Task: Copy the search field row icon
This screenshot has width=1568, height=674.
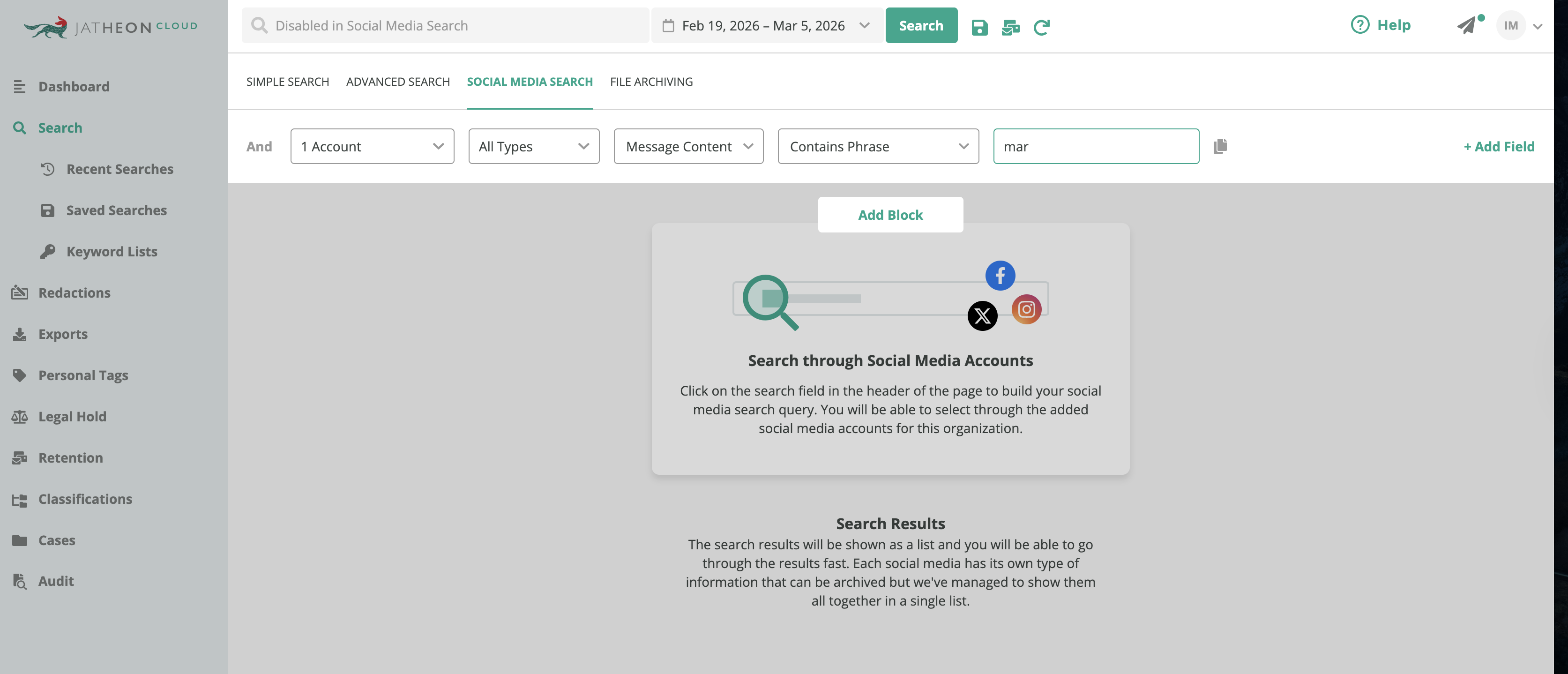Action: [x=1220, y=146]
